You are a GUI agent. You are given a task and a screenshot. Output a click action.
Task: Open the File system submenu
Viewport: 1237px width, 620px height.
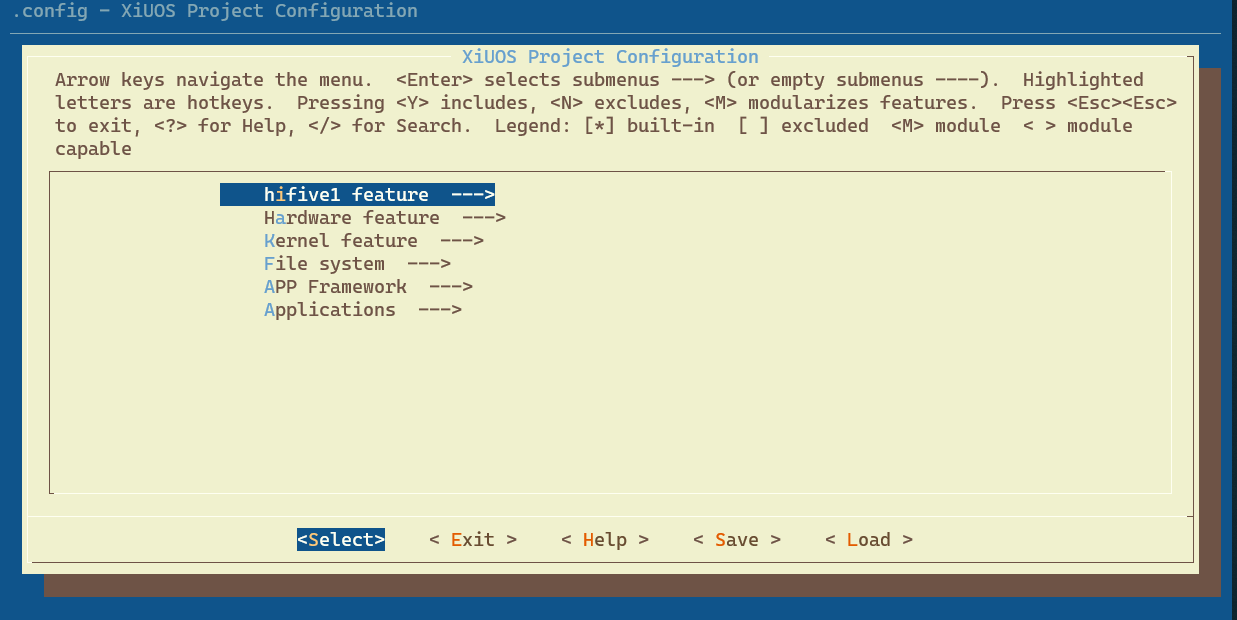[x=357, y=264]
